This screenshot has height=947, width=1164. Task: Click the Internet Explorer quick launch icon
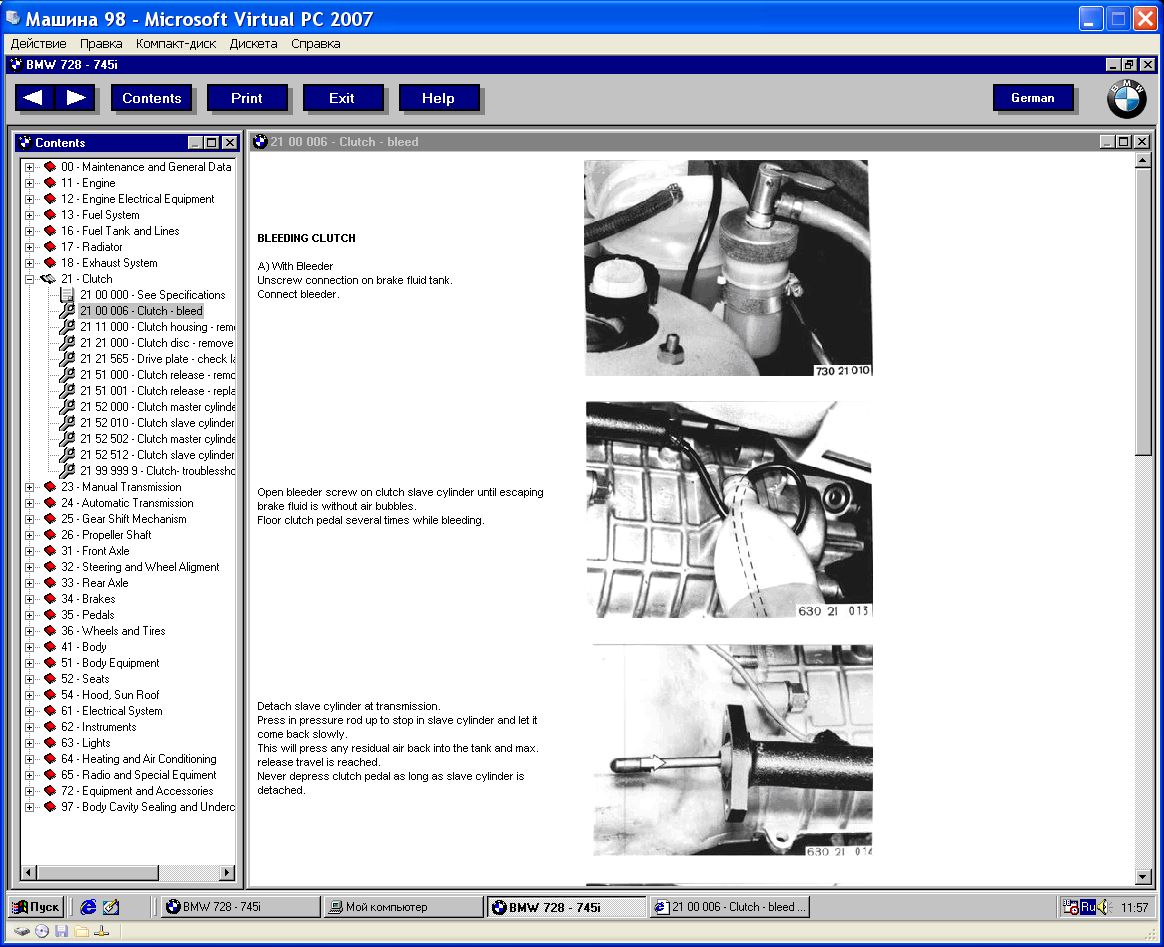(x=88, y=907)
